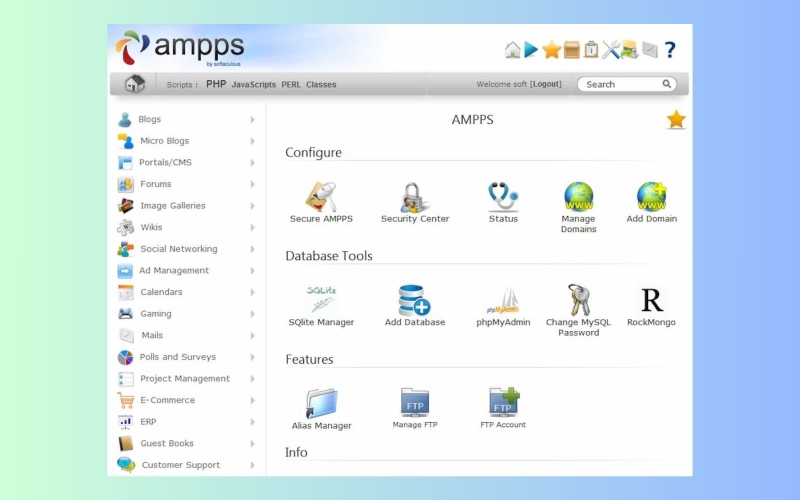Click the house icon in the gray navigation bar
The height and width of the screenshot is (500, 800).
(x=135, y=84)
